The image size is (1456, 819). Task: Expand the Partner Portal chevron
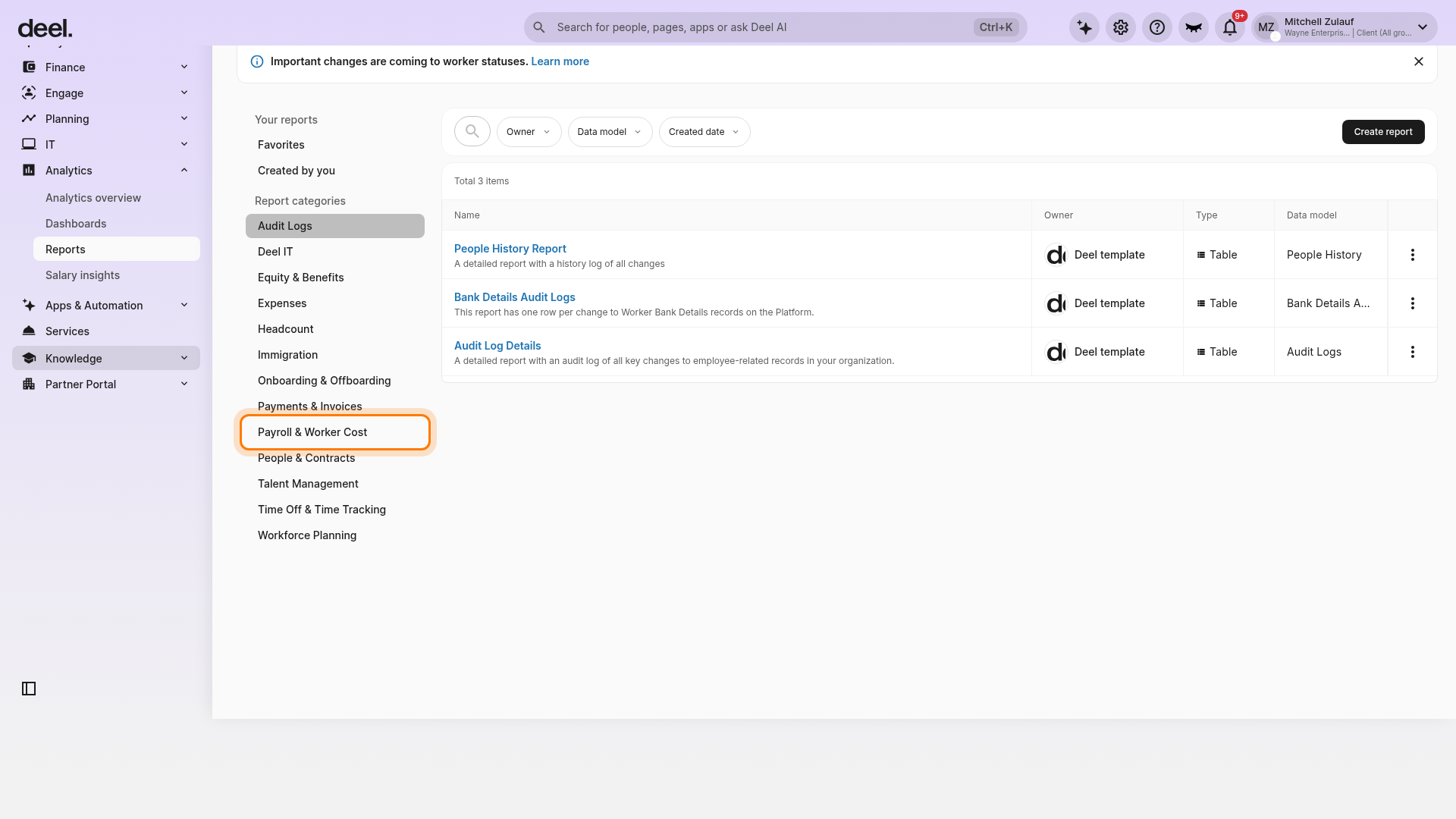click(x=184, y=384)
